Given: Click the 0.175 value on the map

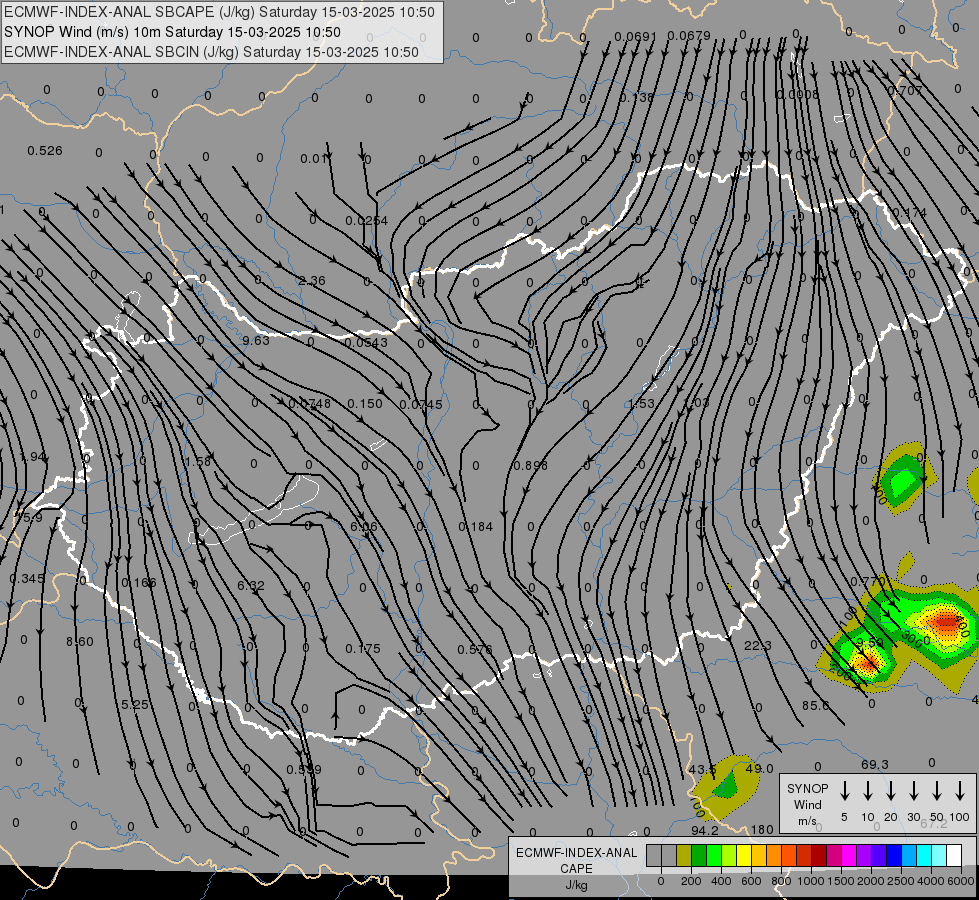Looking at the screenshot, I should click(363, 649).
